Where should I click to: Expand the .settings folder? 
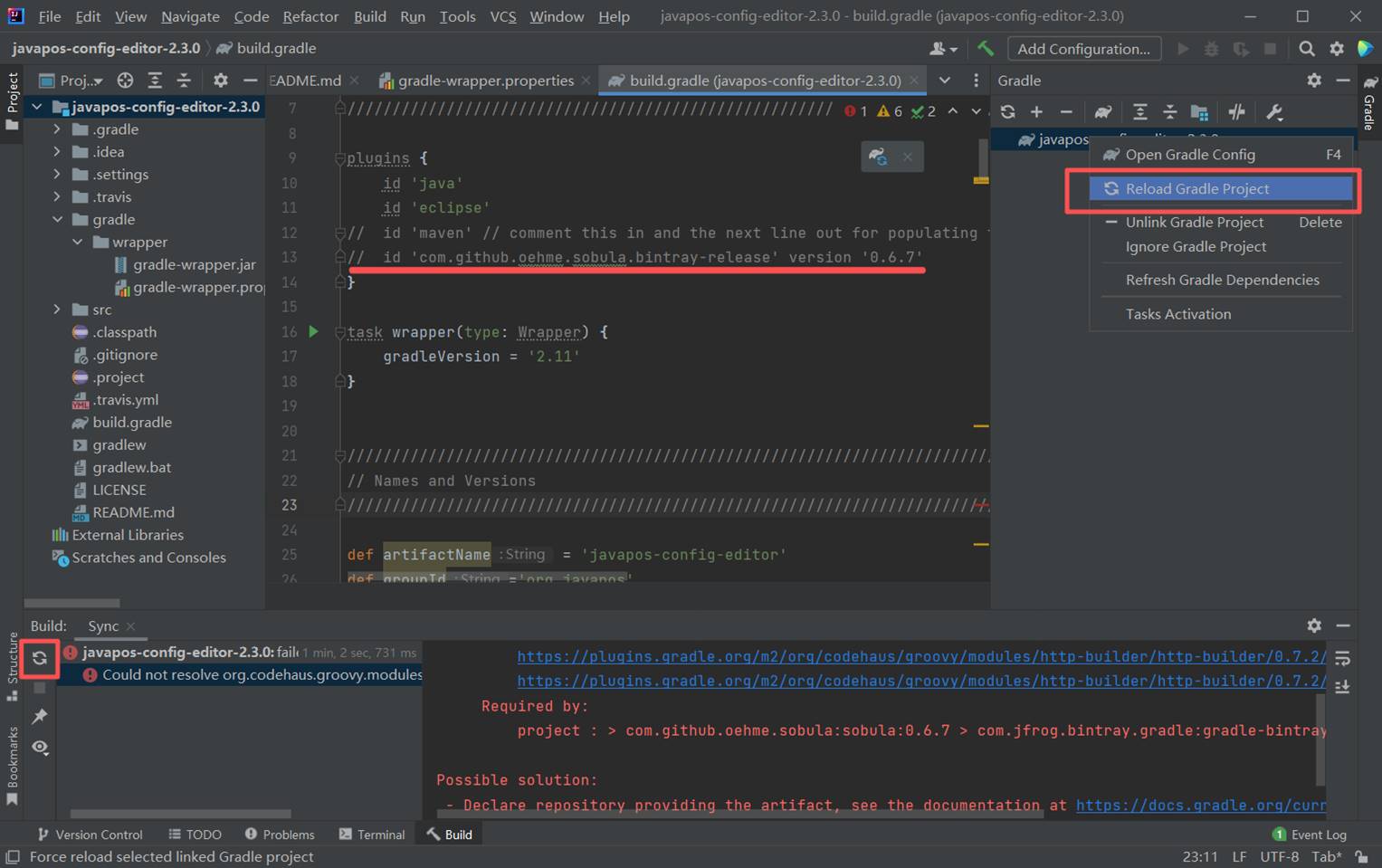pos(57,175)
